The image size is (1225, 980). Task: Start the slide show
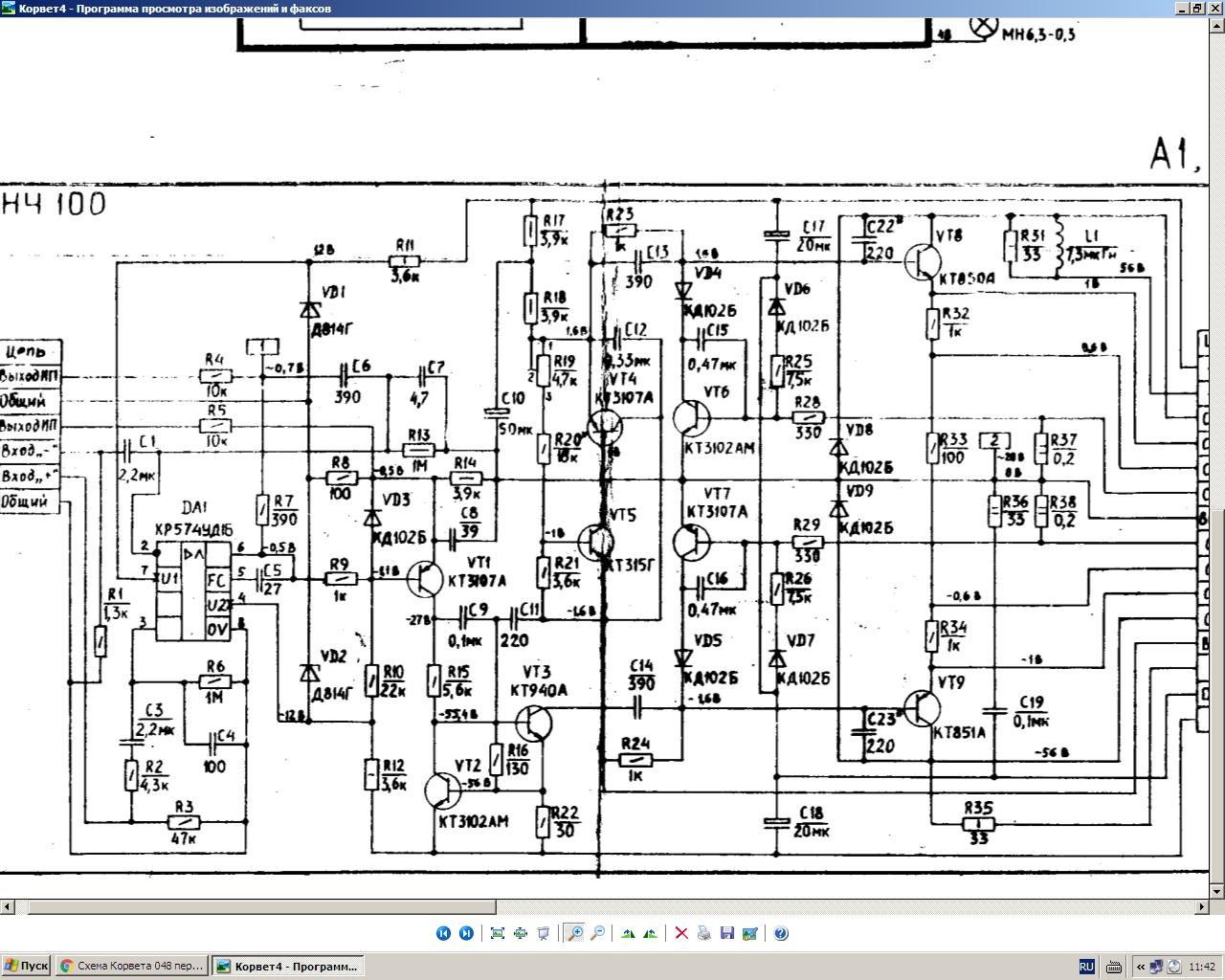click(x=543, y=933)
